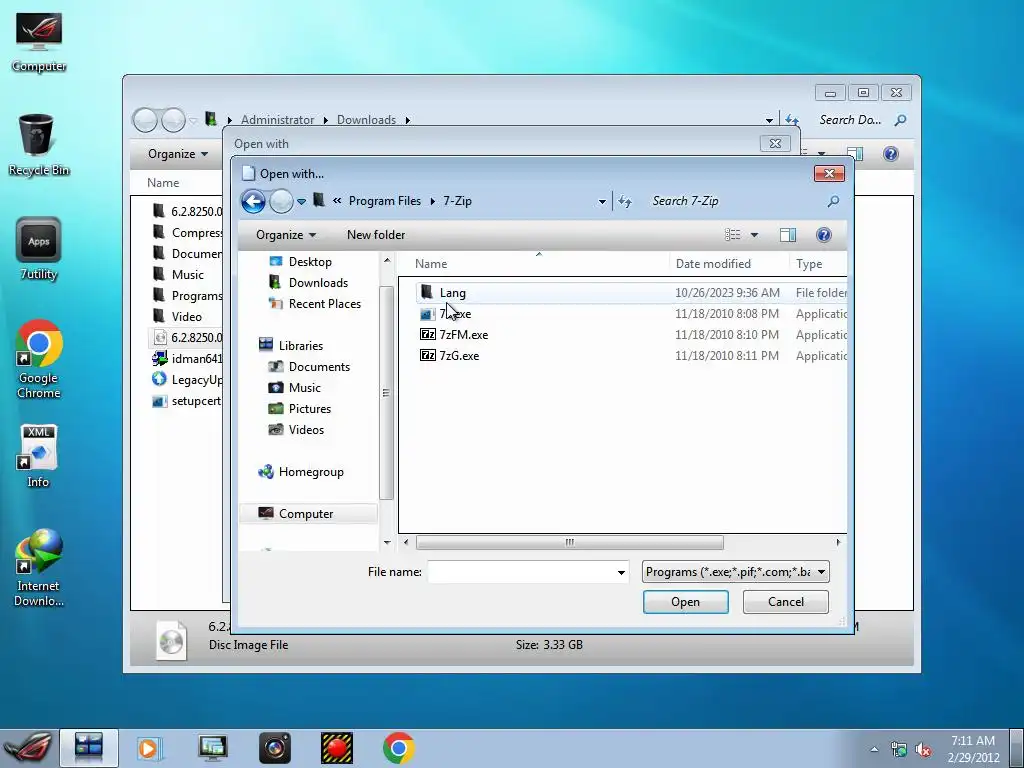Click Program Files in the breadcrumb path
Viewport: 1024px width, 768px height.
(385, 201)
